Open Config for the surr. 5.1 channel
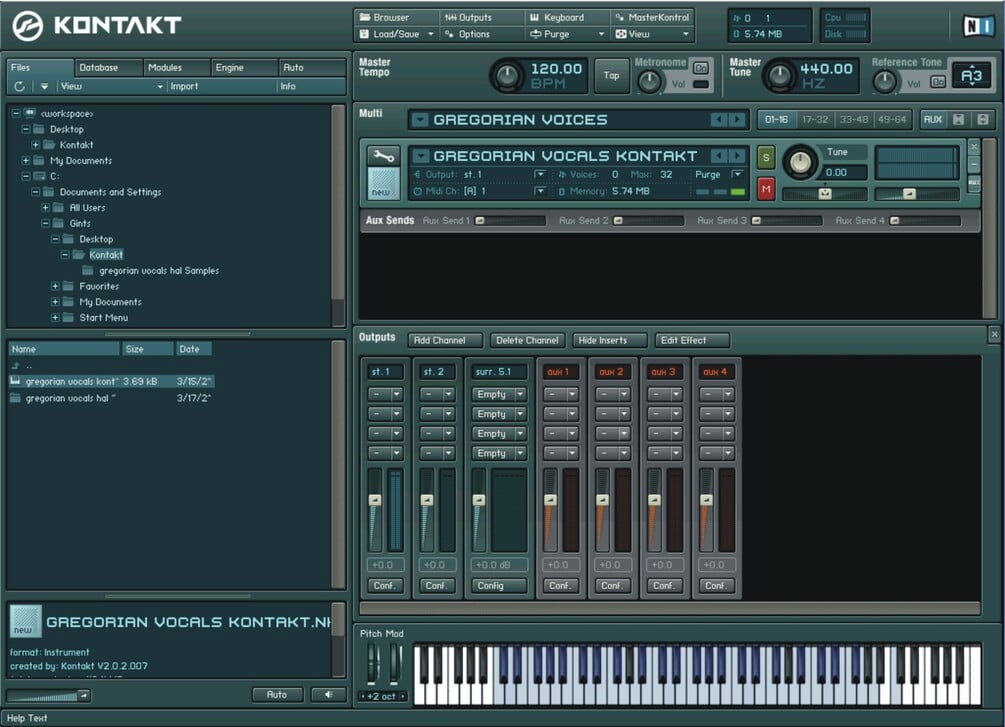Image resolution: width=1005 pixels, height=727 pixels. click(x=499, y=585)
